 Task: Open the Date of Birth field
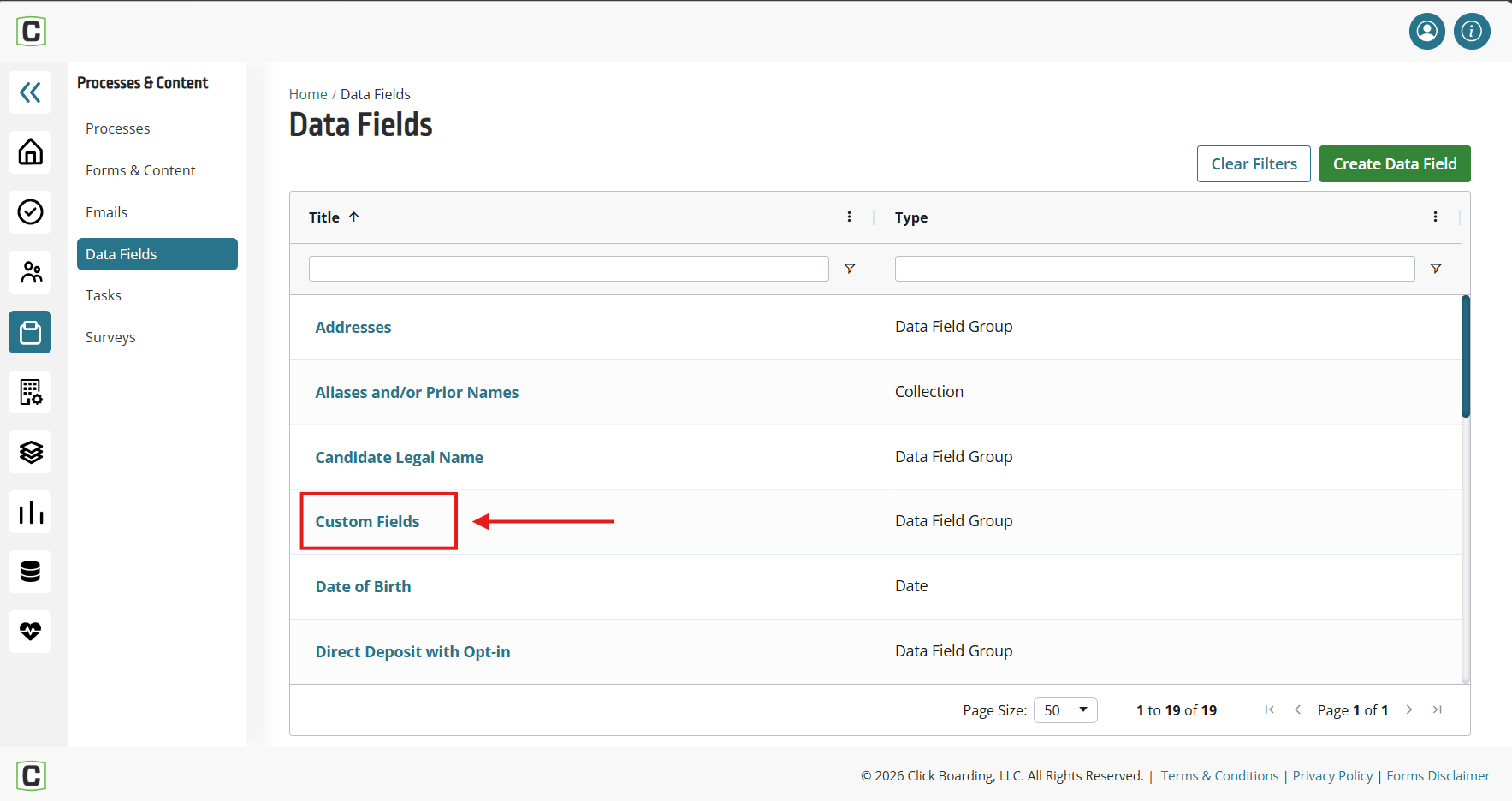(x=364, y=586)
